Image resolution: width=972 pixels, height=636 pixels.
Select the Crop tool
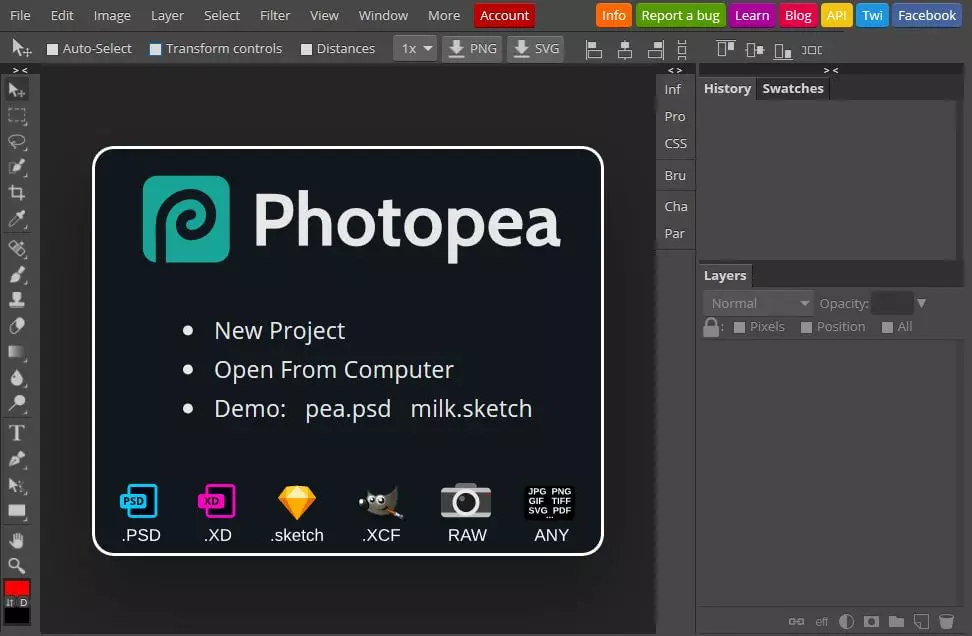(17, 193)
